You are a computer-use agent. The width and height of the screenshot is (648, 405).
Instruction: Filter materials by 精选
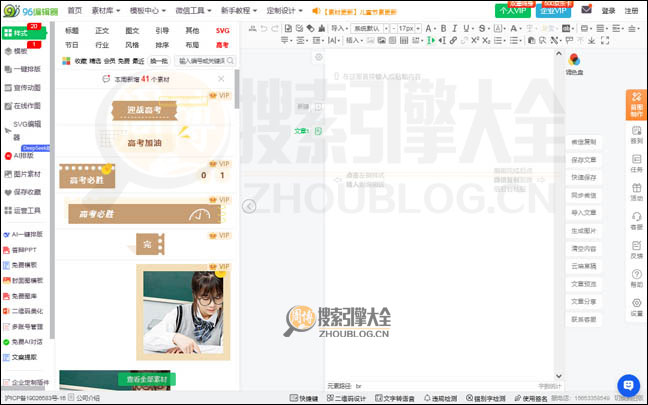click(x=95, y=61)
